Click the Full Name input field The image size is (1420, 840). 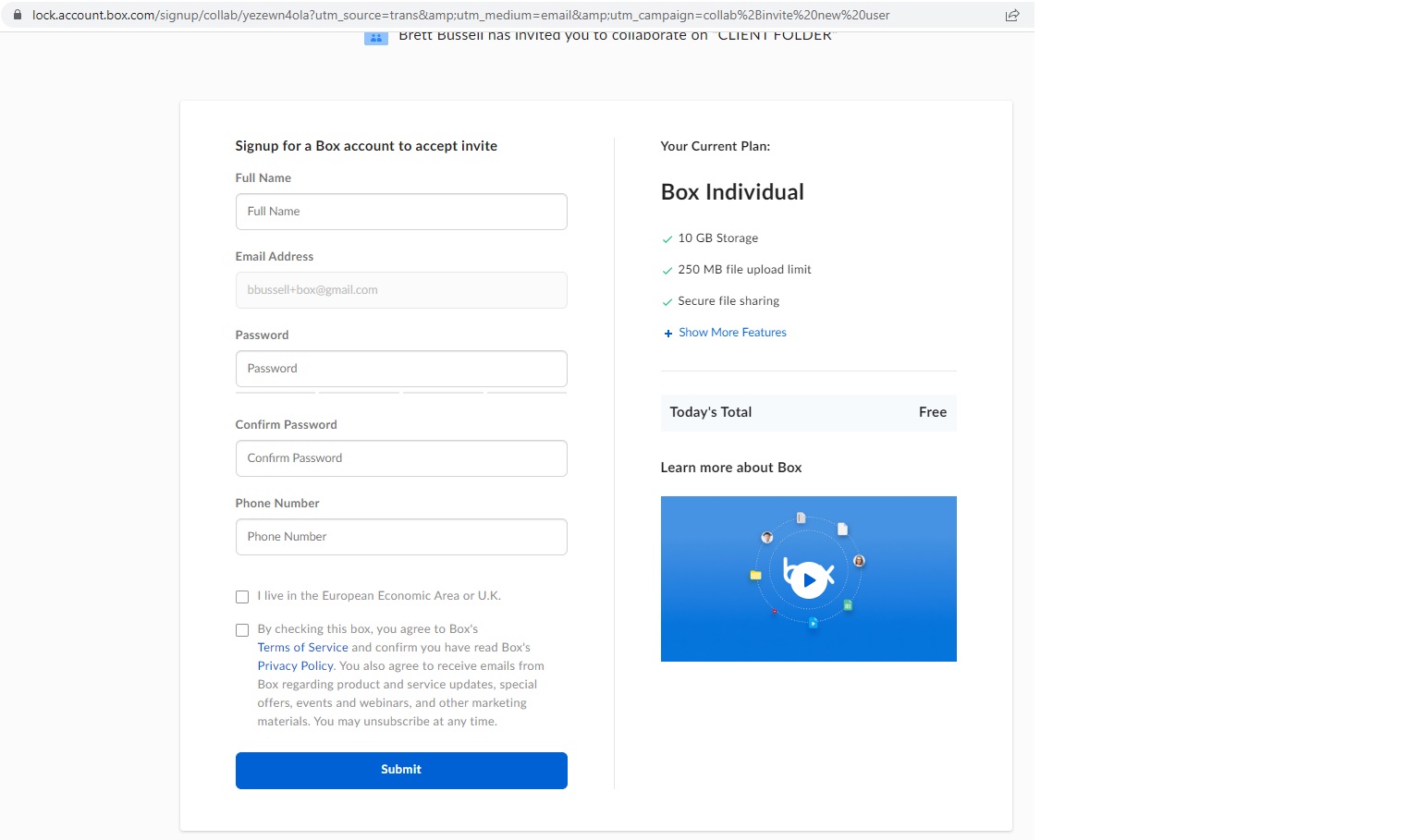click(x=400, y=211)
